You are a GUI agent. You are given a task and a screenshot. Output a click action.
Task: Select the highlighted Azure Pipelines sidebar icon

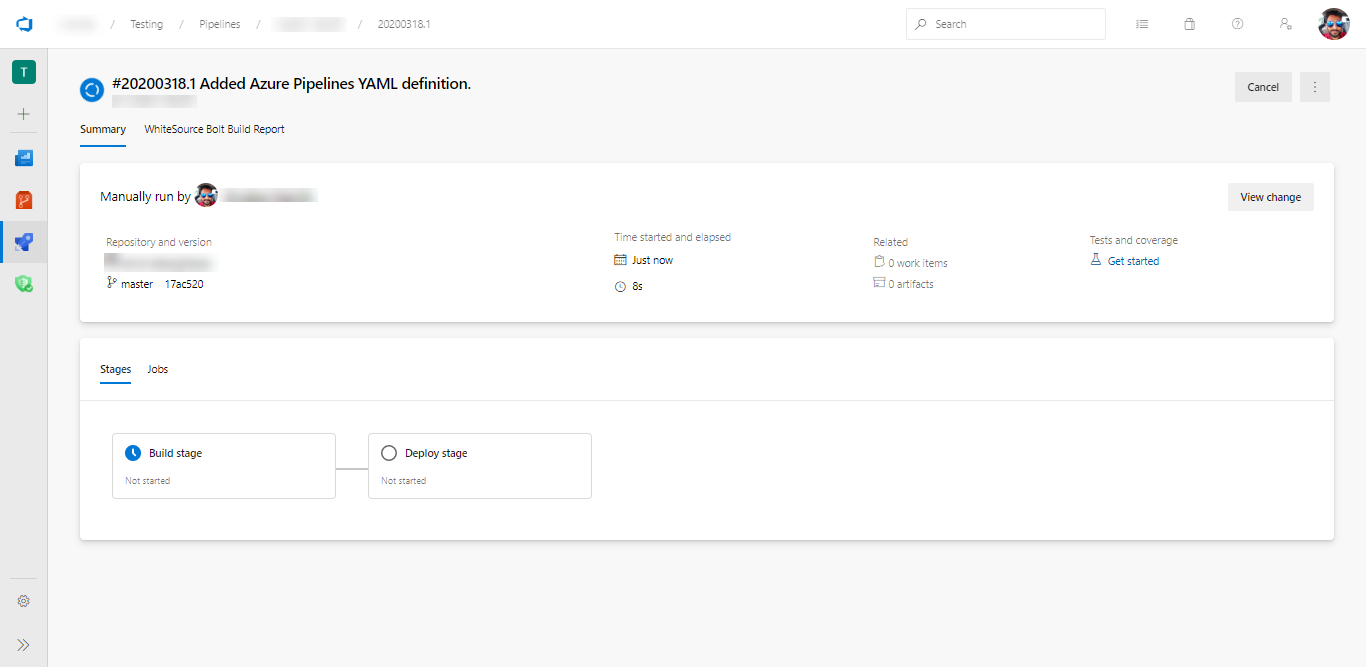click(x=23, y=241)
